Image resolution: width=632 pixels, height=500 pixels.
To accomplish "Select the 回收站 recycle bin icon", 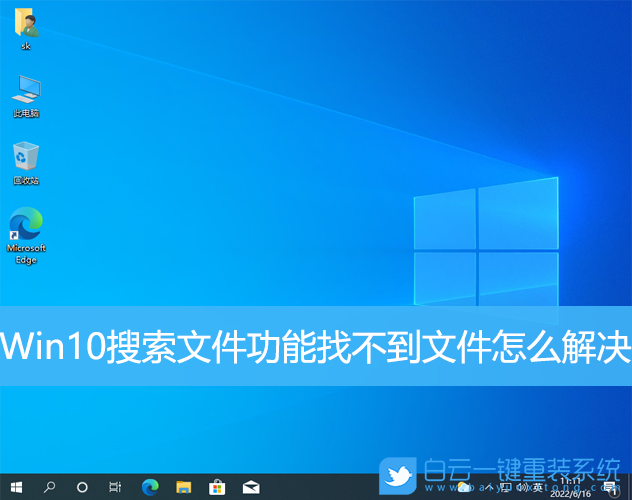I will (26, 163).
